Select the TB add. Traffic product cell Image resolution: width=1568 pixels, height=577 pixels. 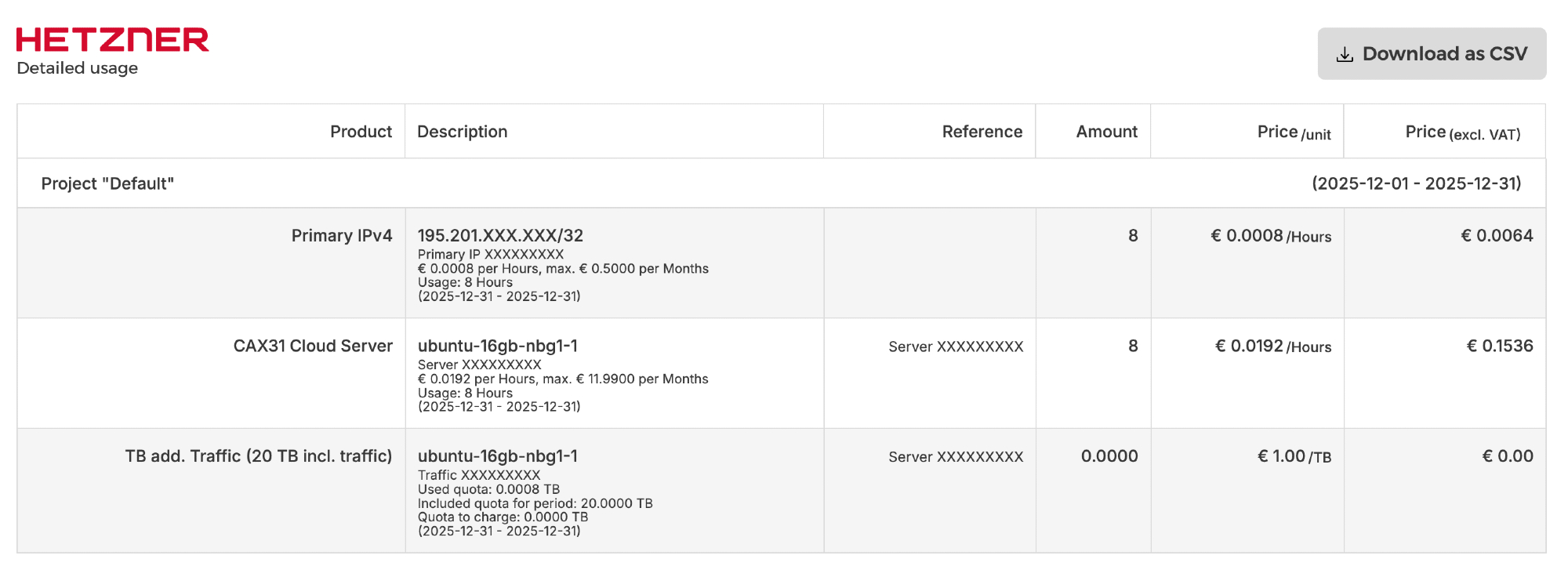258,456
